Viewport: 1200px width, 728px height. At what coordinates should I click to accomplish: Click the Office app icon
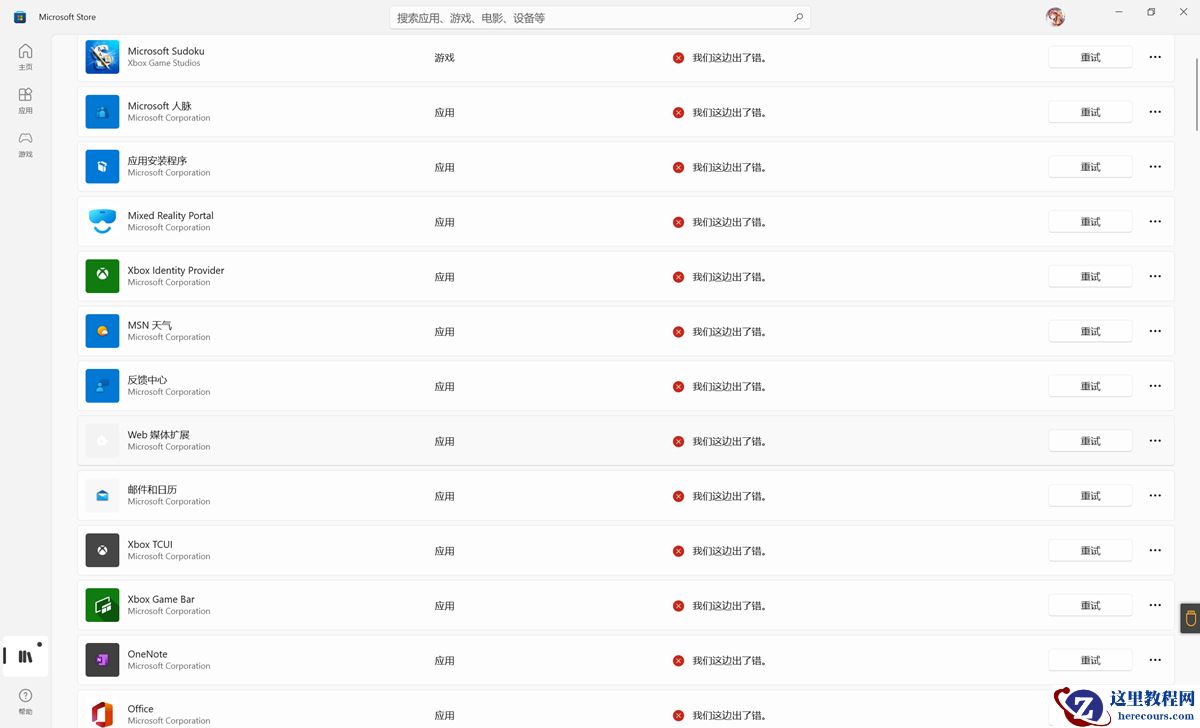click(x=102, y=715)
